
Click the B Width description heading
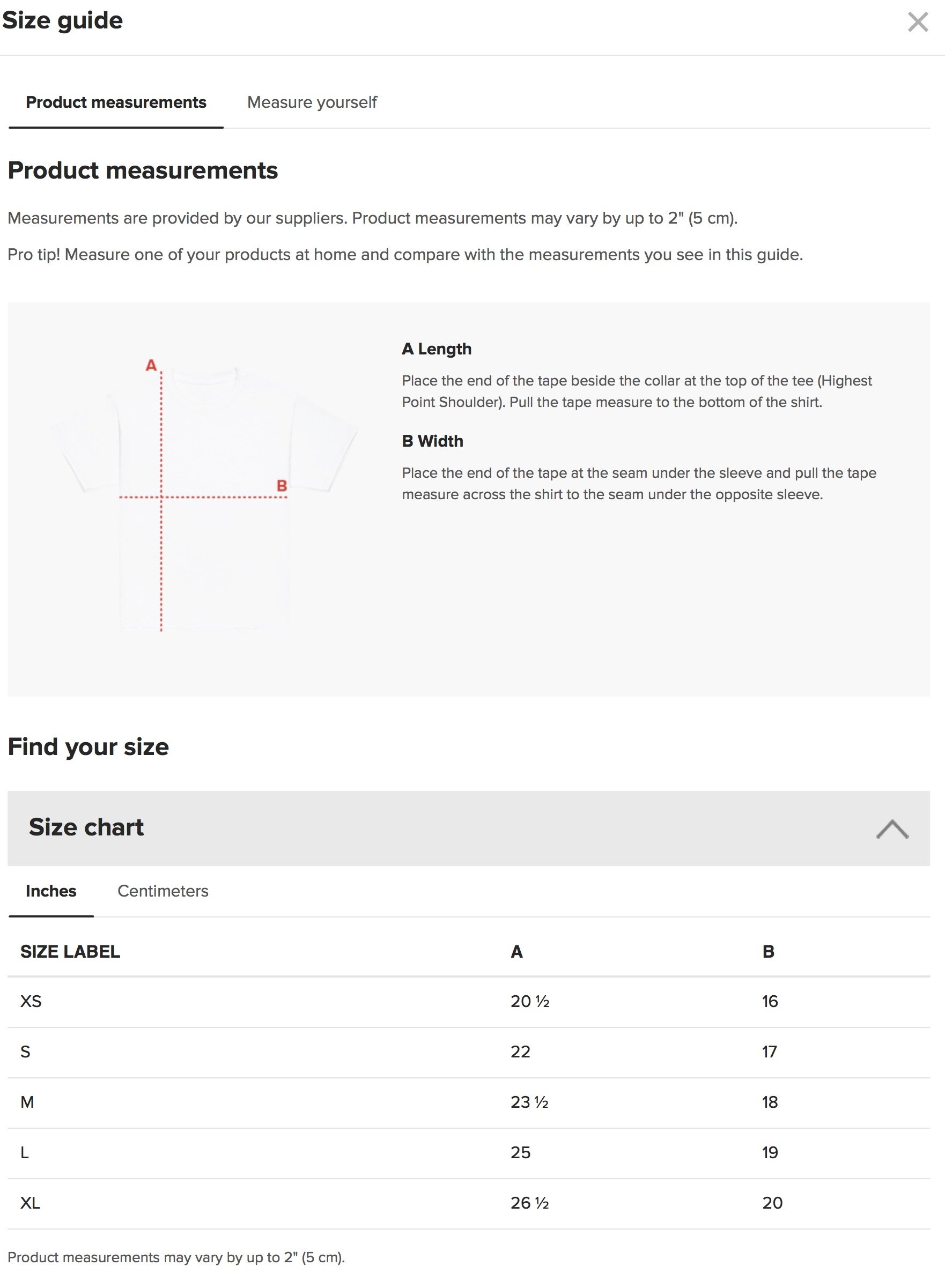(x=432, y=441)
